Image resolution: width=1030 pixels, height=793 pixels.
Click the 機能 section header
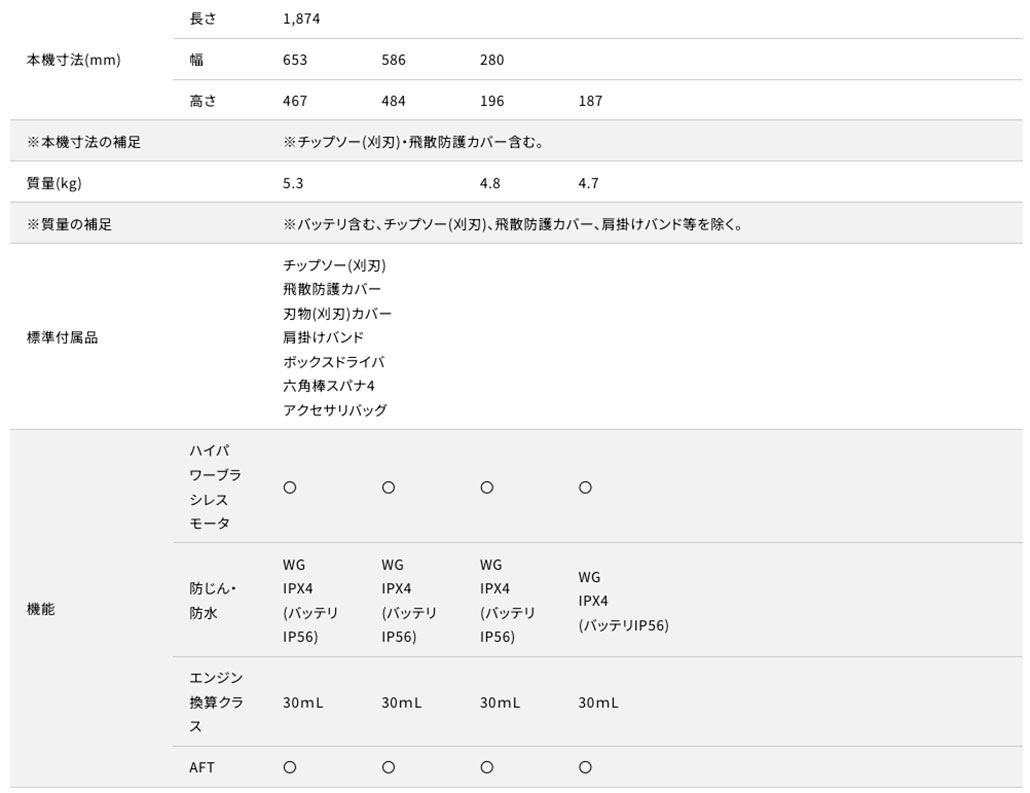click(41, 609)
